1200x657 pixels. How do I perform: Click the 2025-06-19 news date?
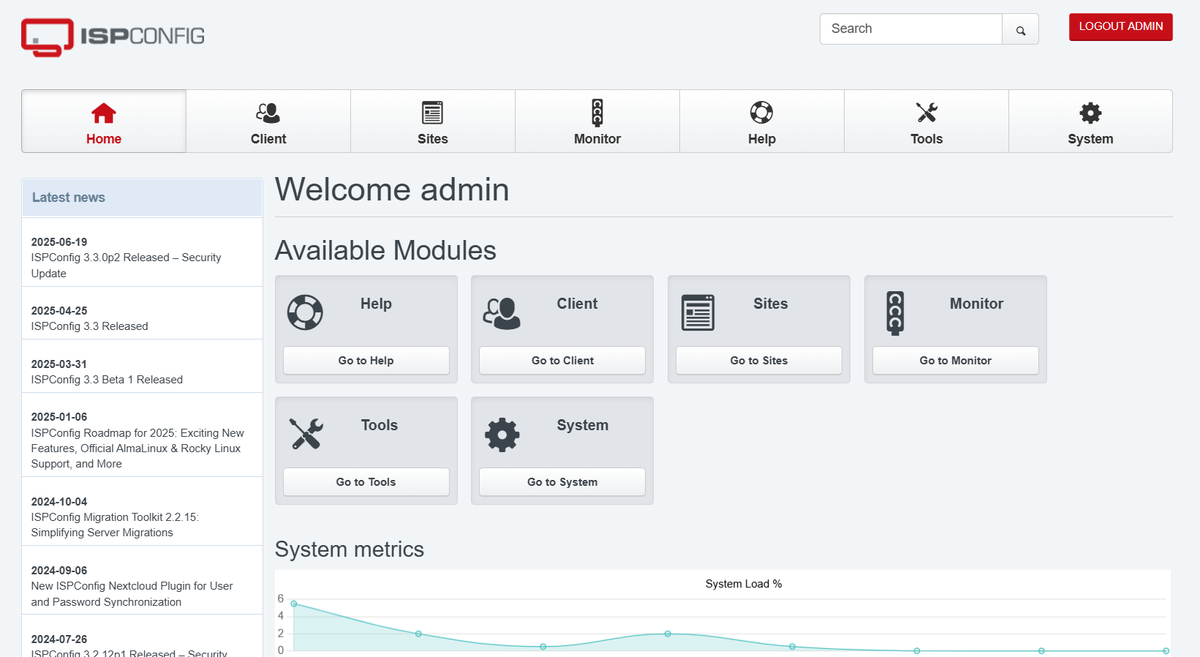pos(59,242)
